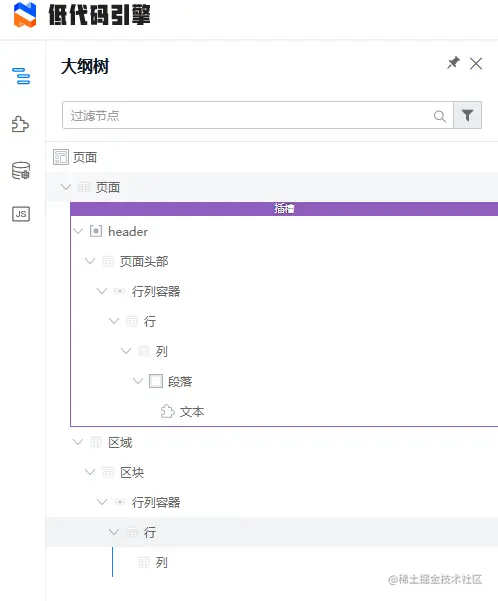Collapse the 区块 node
Viewport: 498px width, 601px height.
pos(90,472)
